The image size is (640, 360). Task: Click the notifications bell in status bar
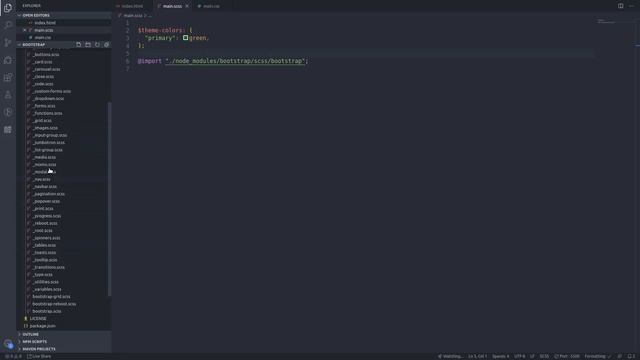pyautogui.click(x=631, y=356)
